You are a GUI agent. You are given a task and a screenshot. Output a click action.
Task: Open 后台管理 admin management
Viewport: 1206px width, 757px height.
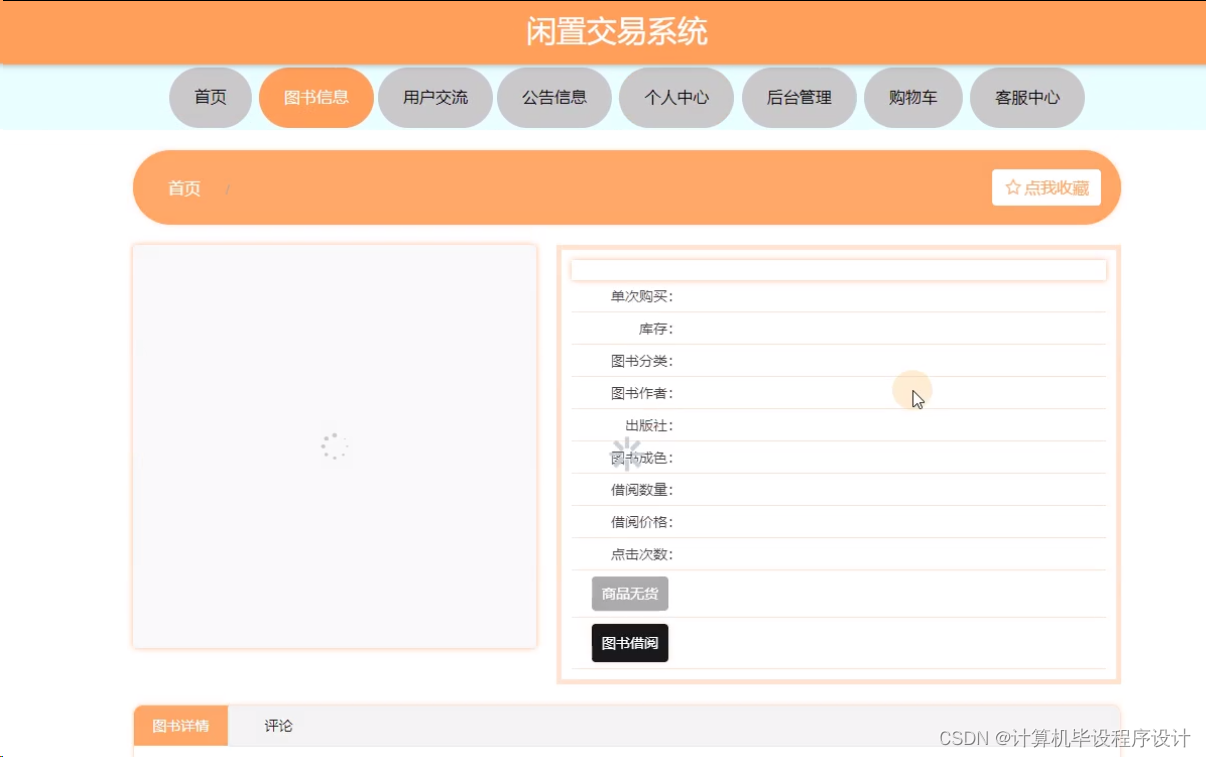tap(799, 97)
